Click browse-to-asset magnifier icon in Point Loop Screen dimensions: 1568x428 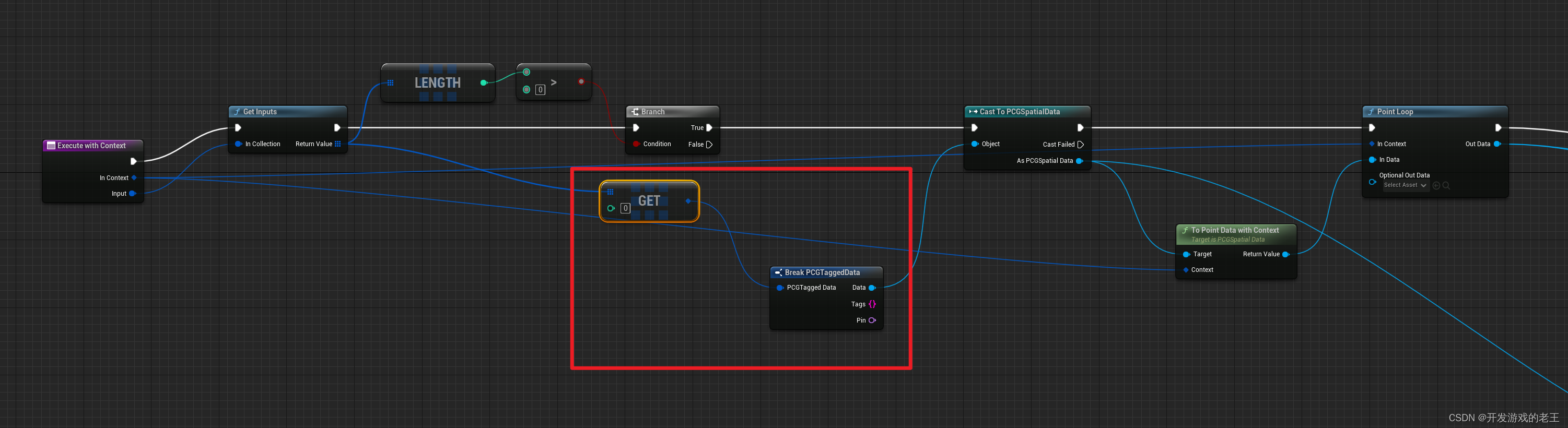[x=1446, y=185]
